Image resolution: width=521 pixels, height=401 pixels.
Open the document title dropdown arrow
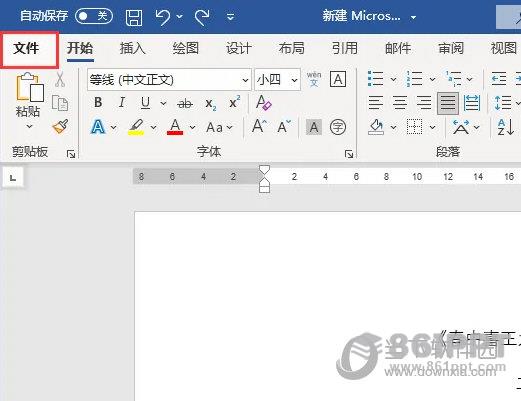click(413, 17)
